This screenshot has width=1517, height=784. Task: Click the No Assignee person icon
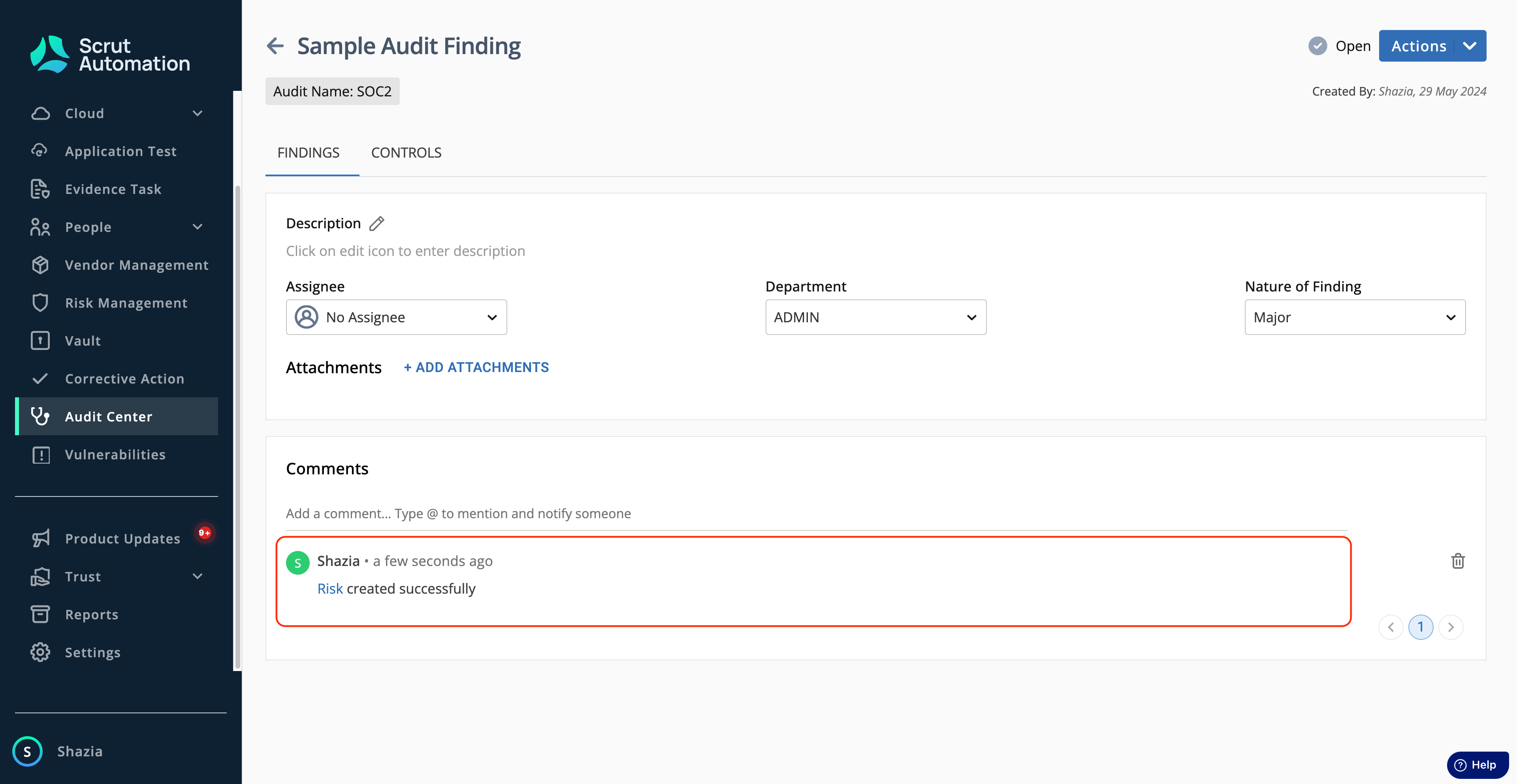coord(306,317)
